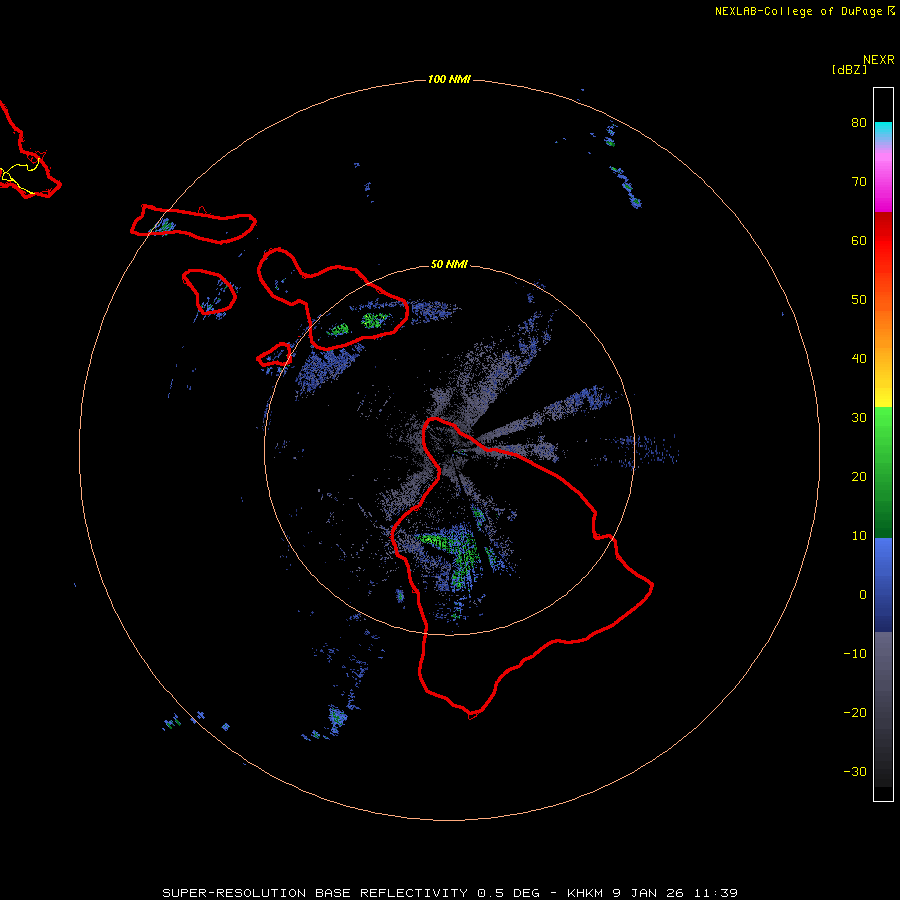Click the 30 value on the dBZ scale

(859, 417)
